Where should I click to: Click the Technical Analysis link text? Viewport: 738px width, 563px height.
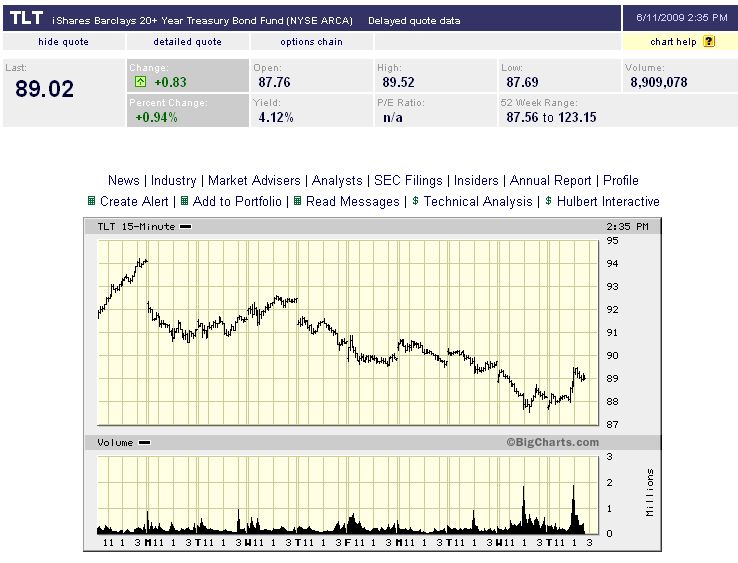click(478, 201)
